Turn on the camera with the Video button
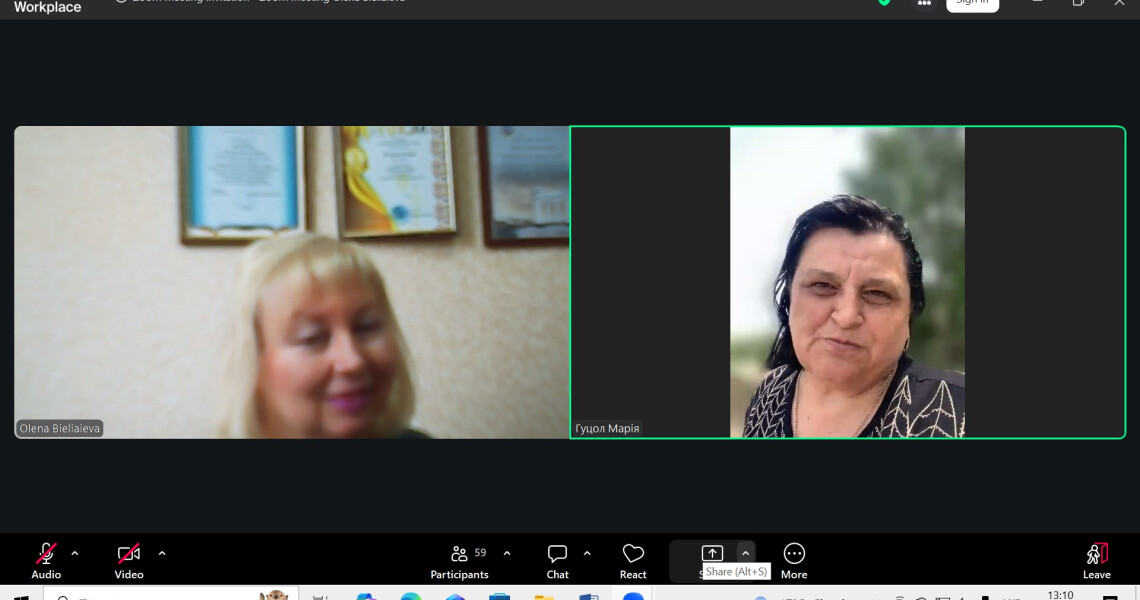This screenshot has height=600, width=1140. pos(129,561)
